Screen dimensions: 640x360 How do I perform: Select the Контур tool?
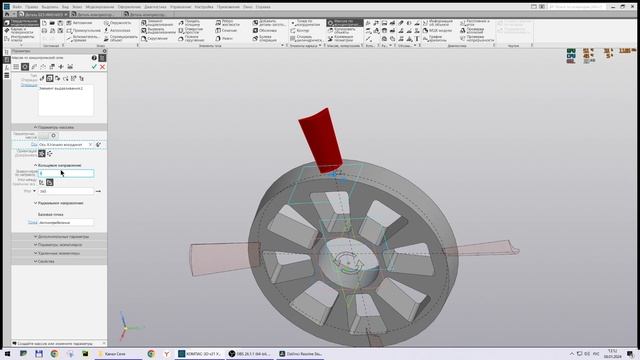300,31
